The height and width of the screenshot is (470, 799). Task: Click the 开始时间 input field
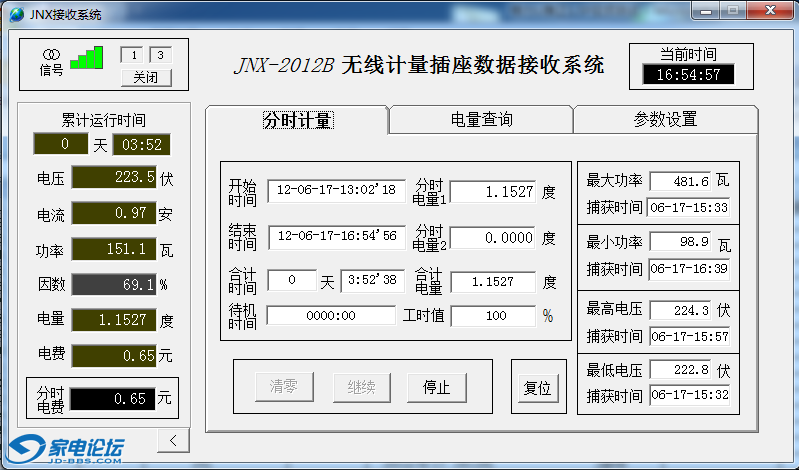(x=336, y=190)
